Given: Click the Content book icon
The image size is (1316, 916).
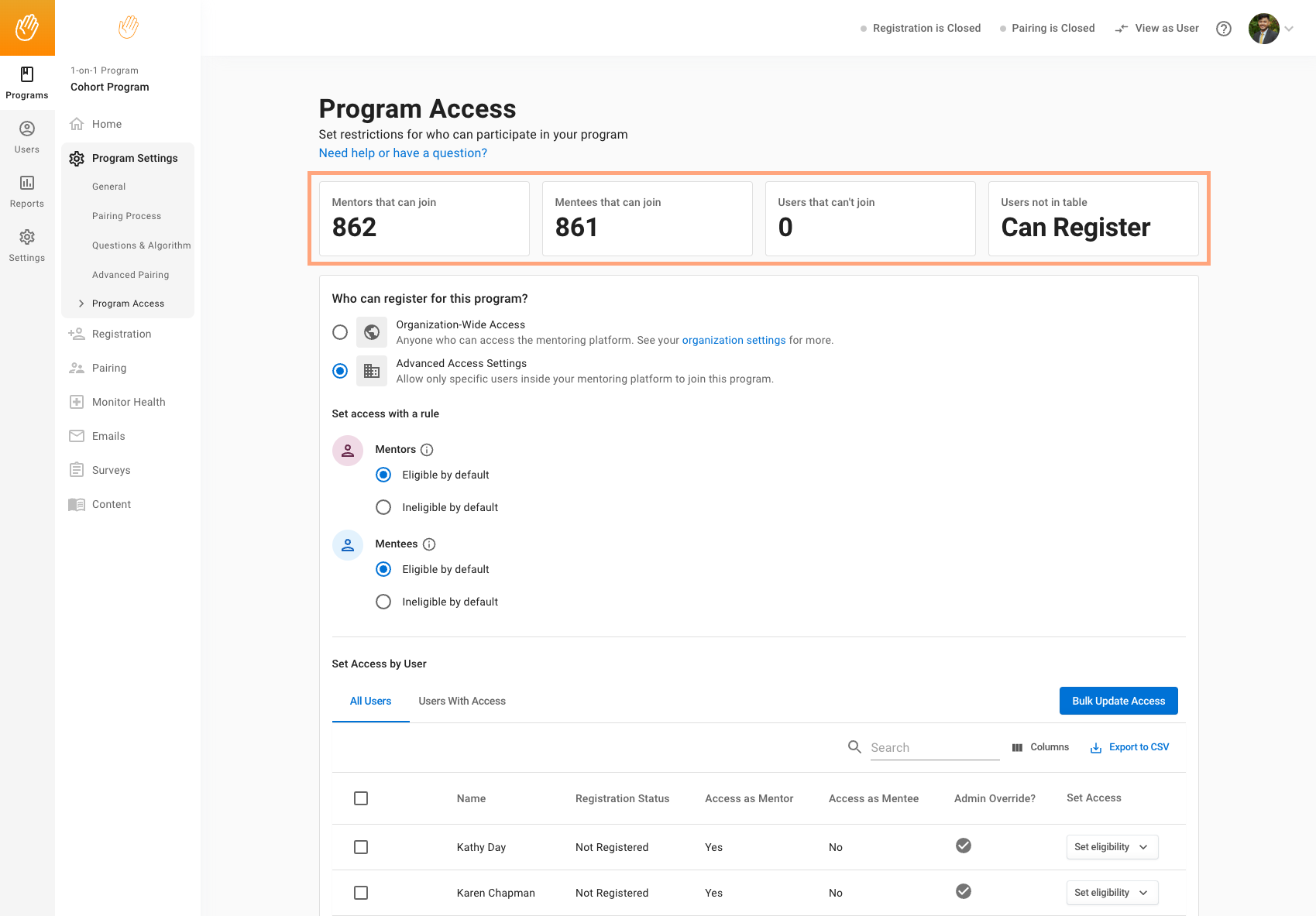Looking at the screenshot, I should tap(77, 505).
